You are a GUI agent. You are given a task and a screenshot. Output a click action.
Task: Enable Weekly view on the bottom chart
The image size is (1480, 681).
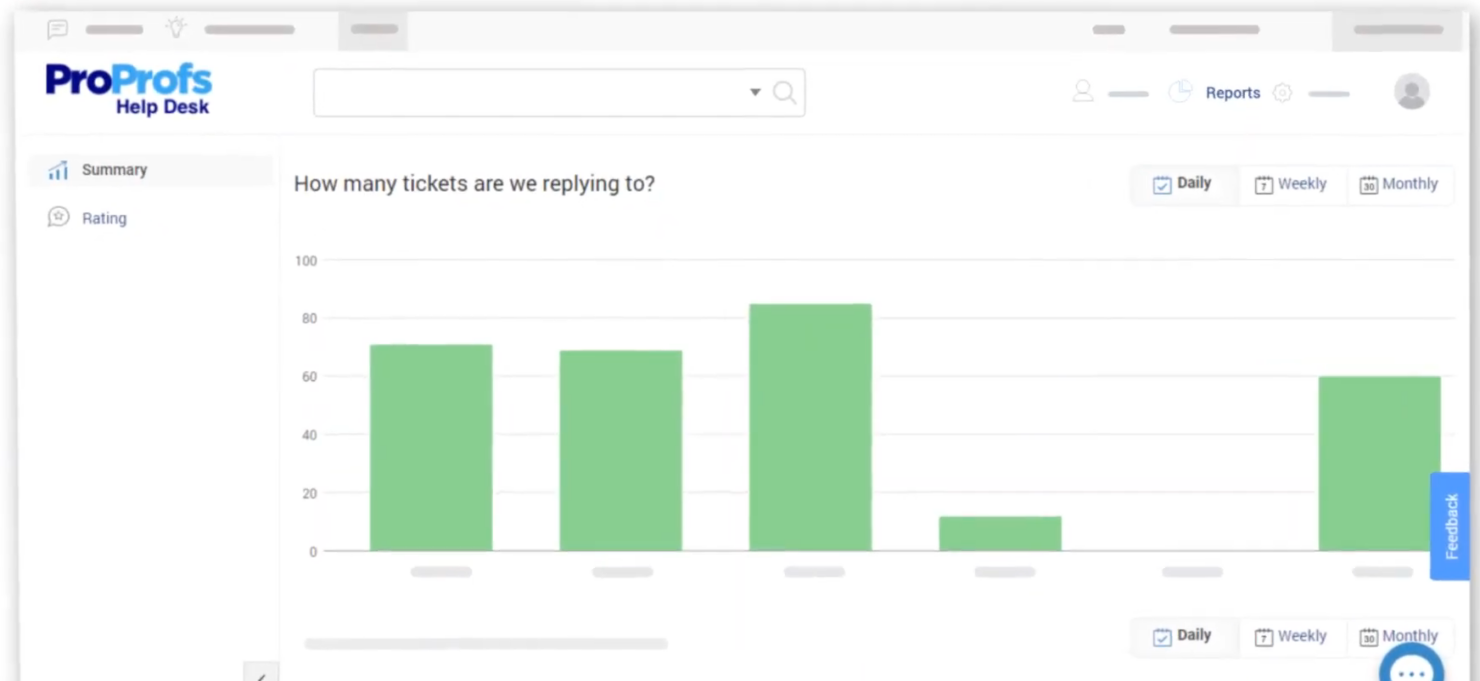pyautogui.click(x=1291, y=636)
